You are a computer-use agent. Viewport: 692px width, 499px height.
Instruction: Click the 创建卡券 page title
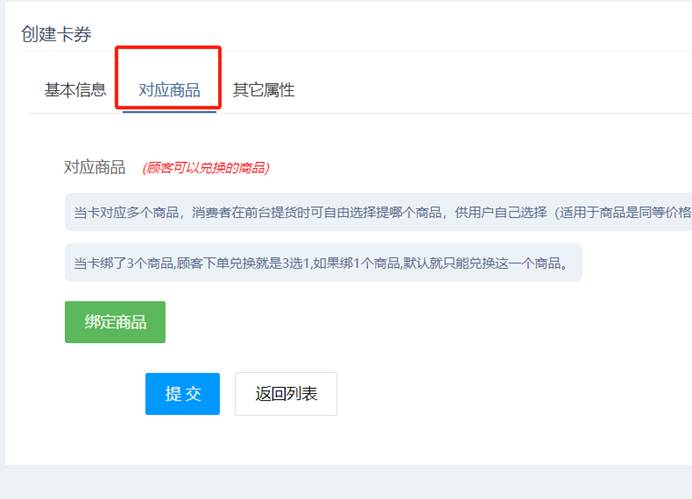point(56,34)
